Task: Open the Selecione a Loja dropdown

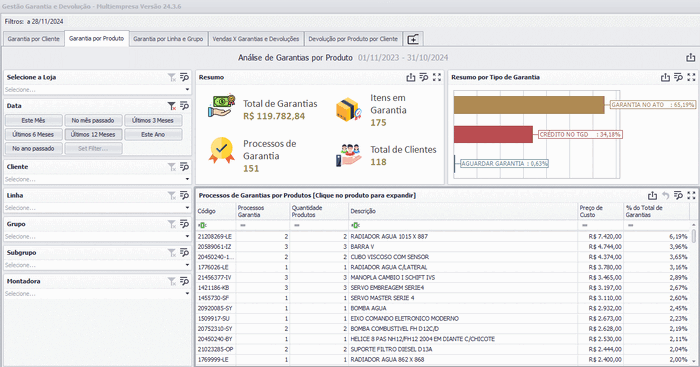Action: click(97, 90)
